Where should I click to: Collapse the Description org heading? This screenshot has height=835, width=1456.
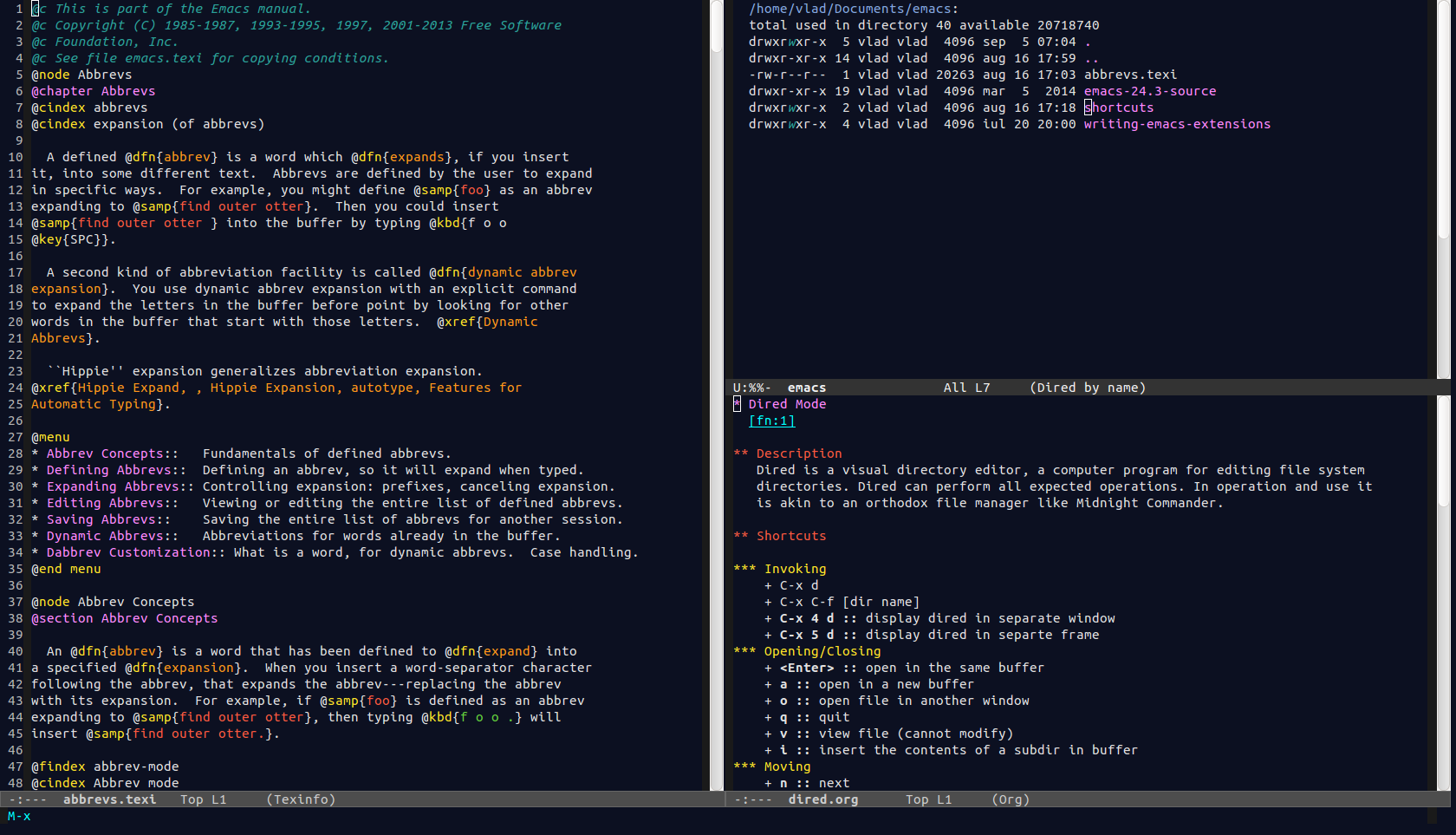point(788,453)
